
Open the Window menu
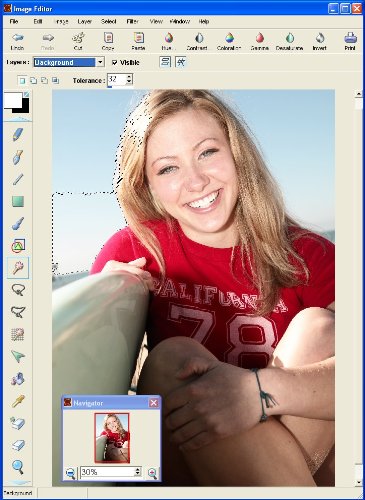pyautogui.click(x=180, y=22)
